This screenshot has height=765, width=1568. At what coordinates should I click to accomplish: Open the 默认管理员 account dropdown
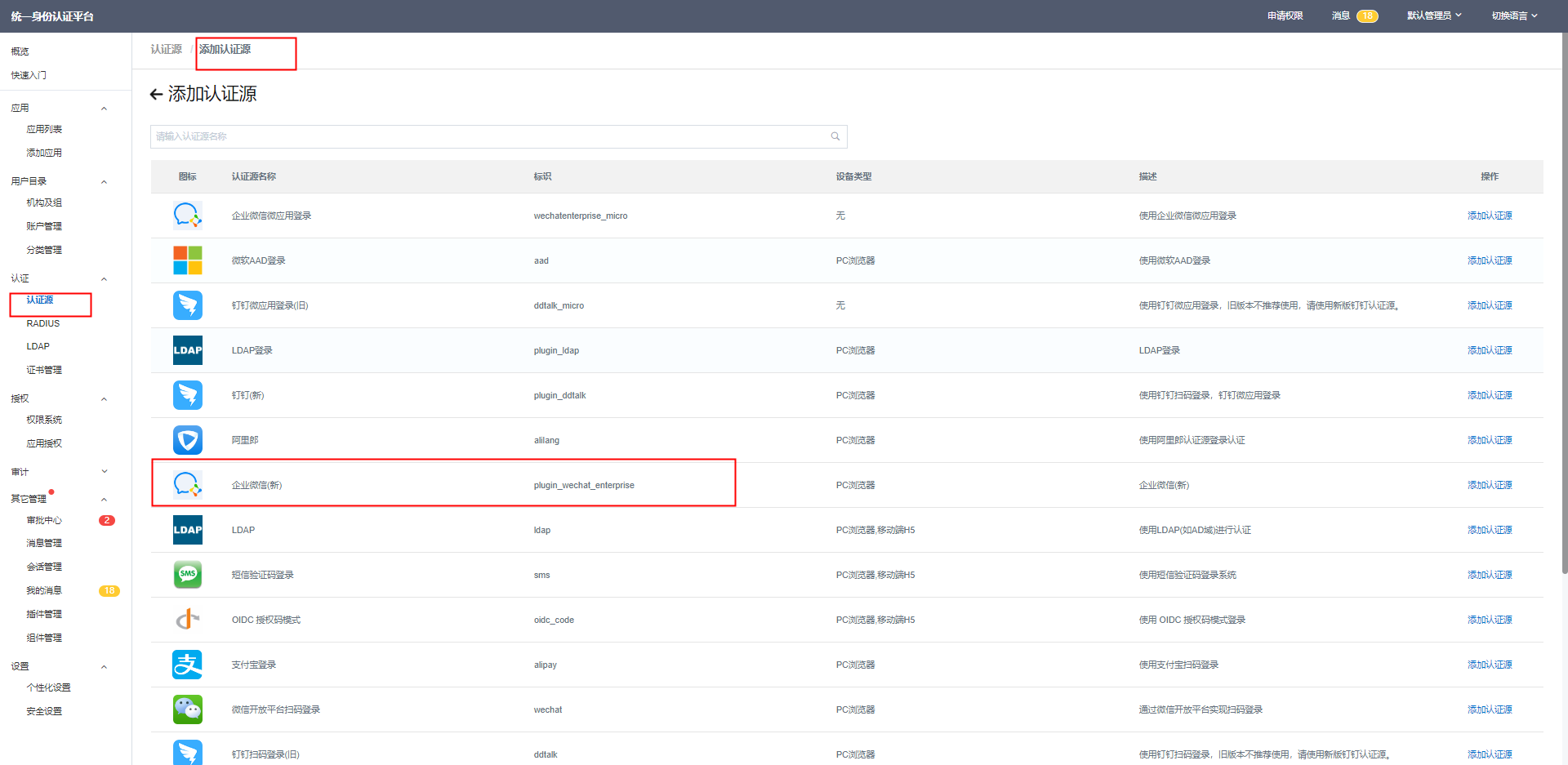point(1434,16)
